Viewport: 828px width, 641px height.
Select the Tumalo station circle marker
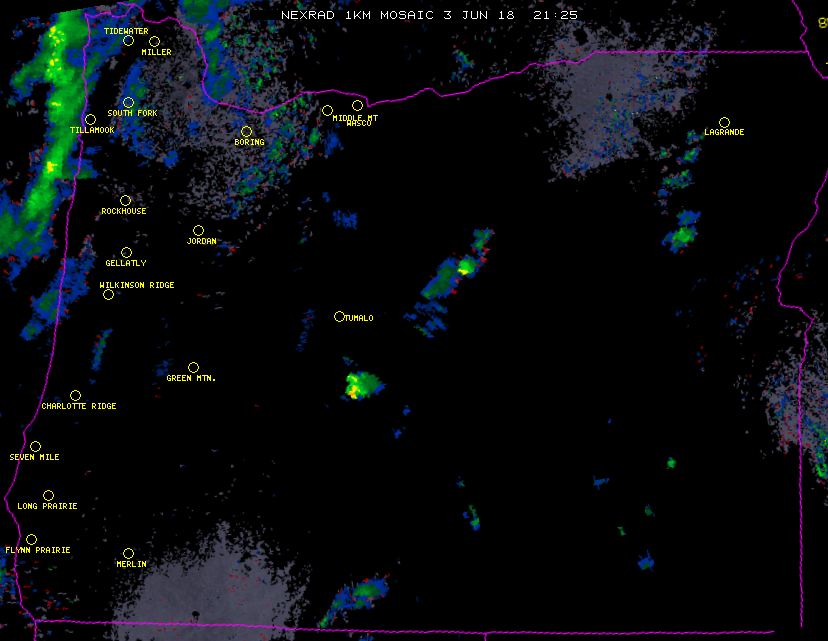(x=339, y=316)
